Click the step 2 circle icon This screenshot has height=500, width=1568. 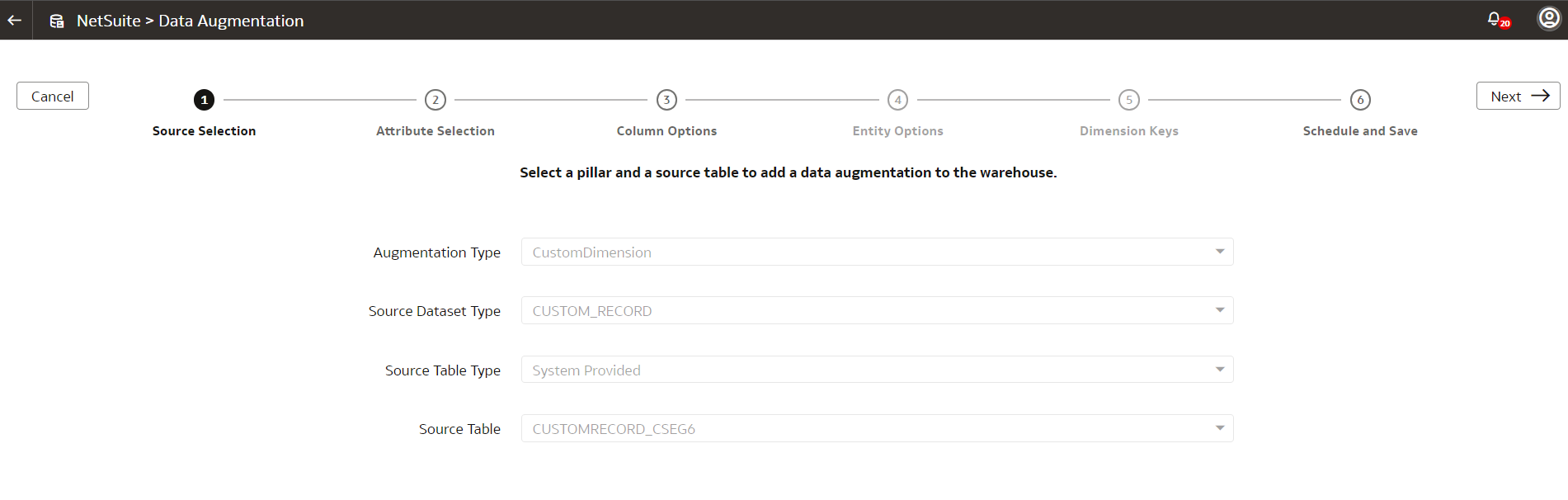point(436,100)
